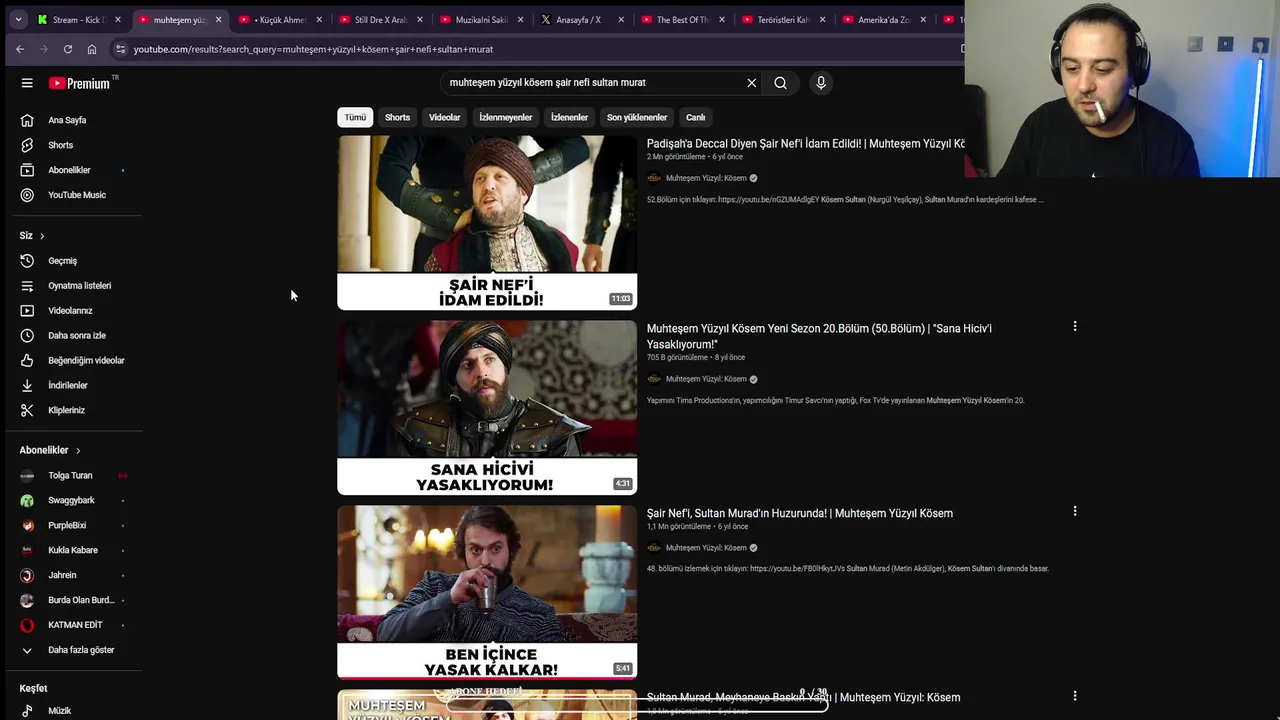The height and width of the screenshot is (720, 1280).
Task: Switch to Stream - Kick browser tab
Action: coord(79,20)
